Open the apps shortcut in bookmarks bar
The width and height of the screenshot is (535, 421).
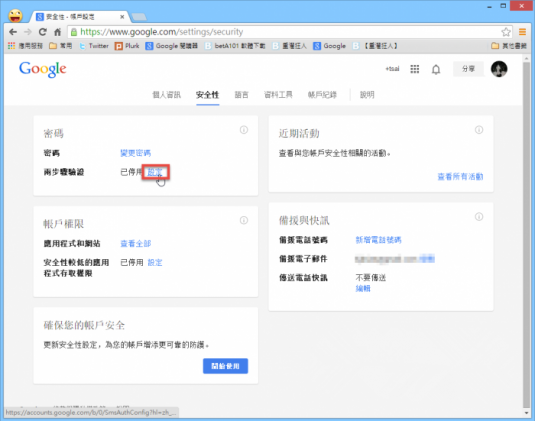tap(25, 46)
